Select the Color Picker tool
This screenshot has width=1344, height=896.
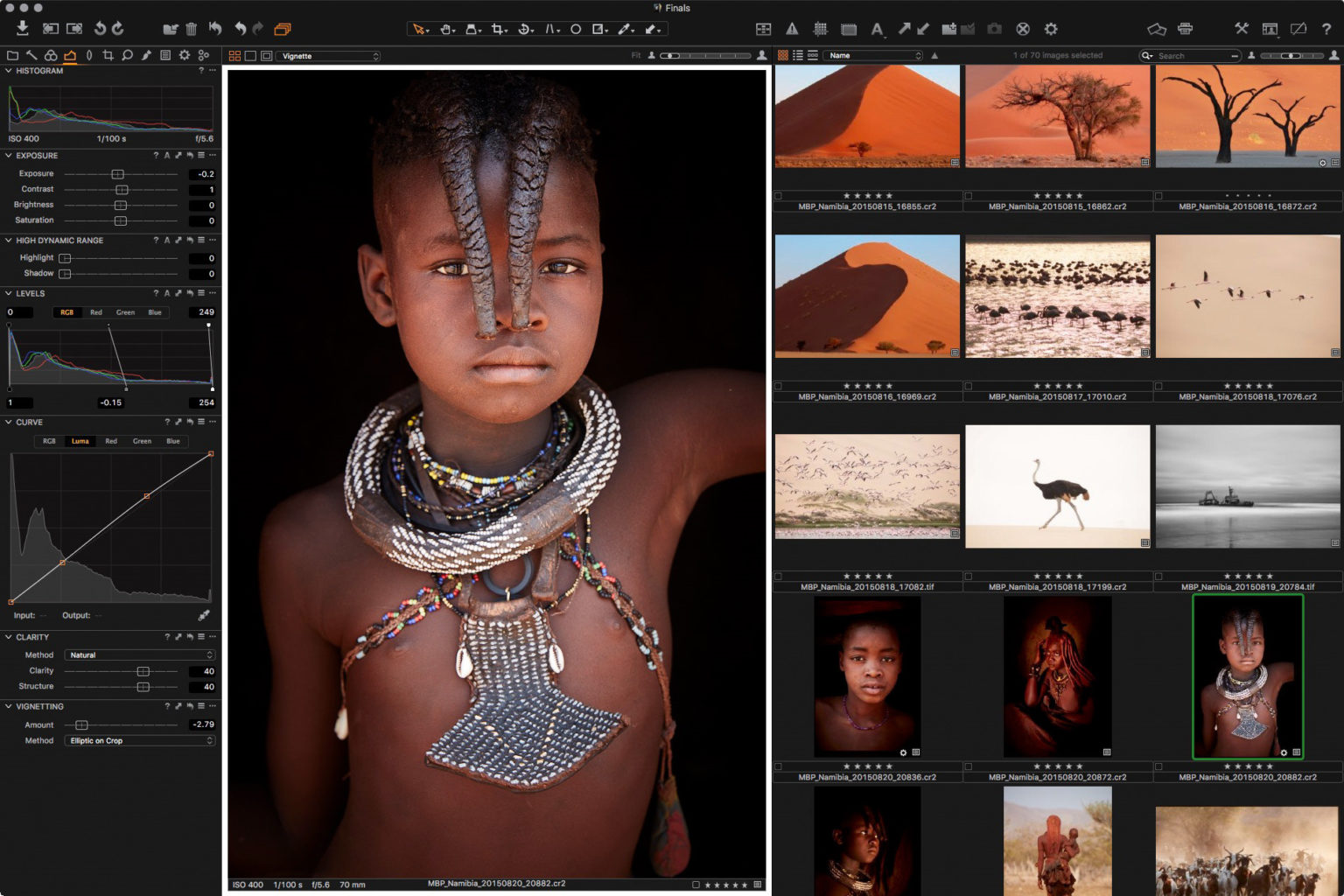[624, 29]
